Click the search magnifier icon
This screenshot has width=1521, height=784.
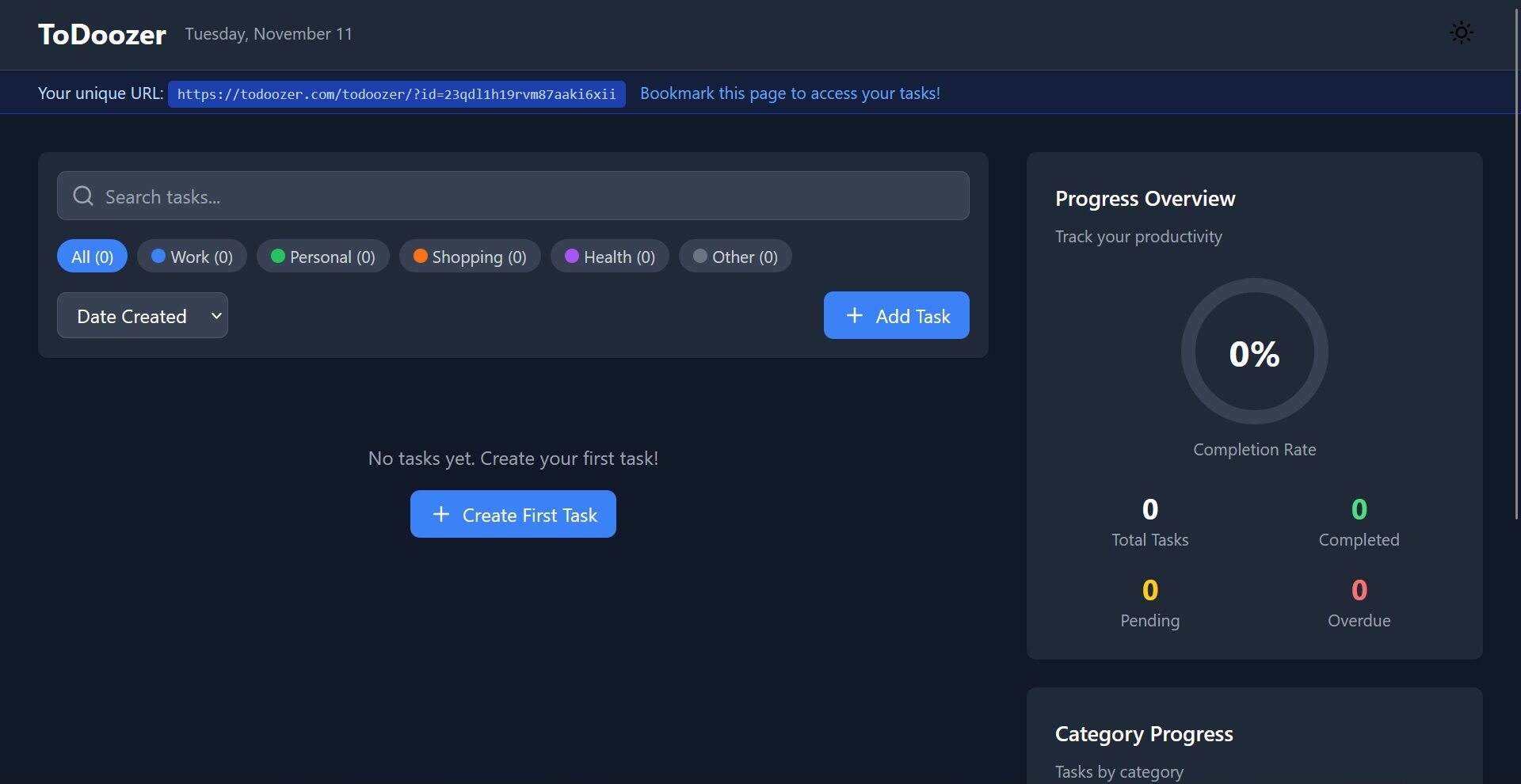83,196
